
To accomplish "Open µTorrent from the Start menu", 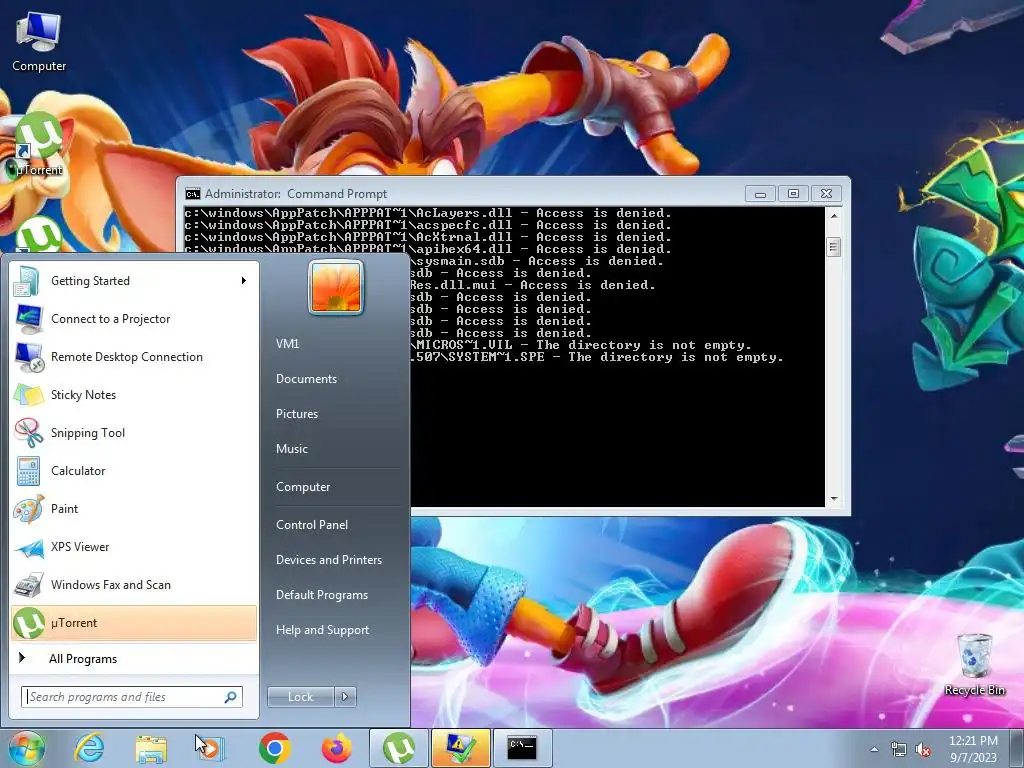I will [x=134, y=622].
